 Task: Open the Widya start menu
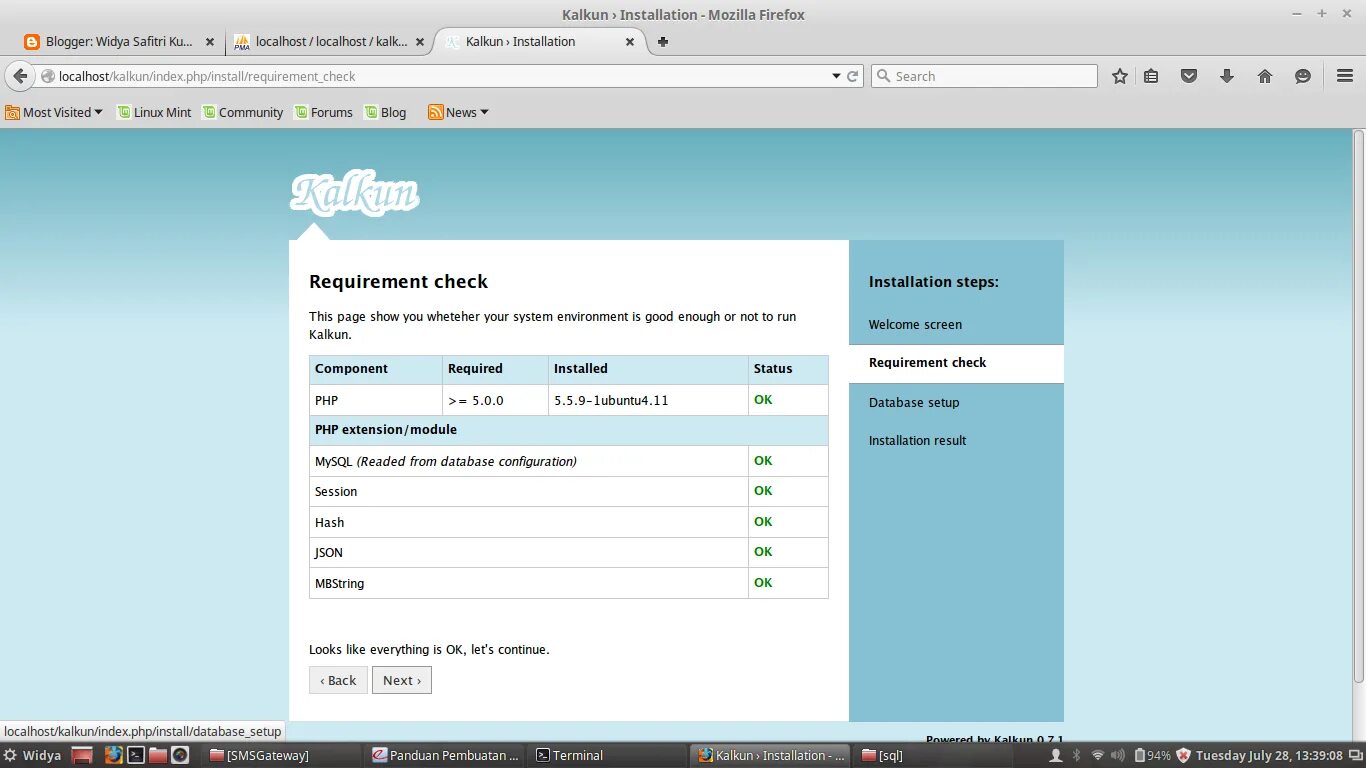click(x=33, y=755)
